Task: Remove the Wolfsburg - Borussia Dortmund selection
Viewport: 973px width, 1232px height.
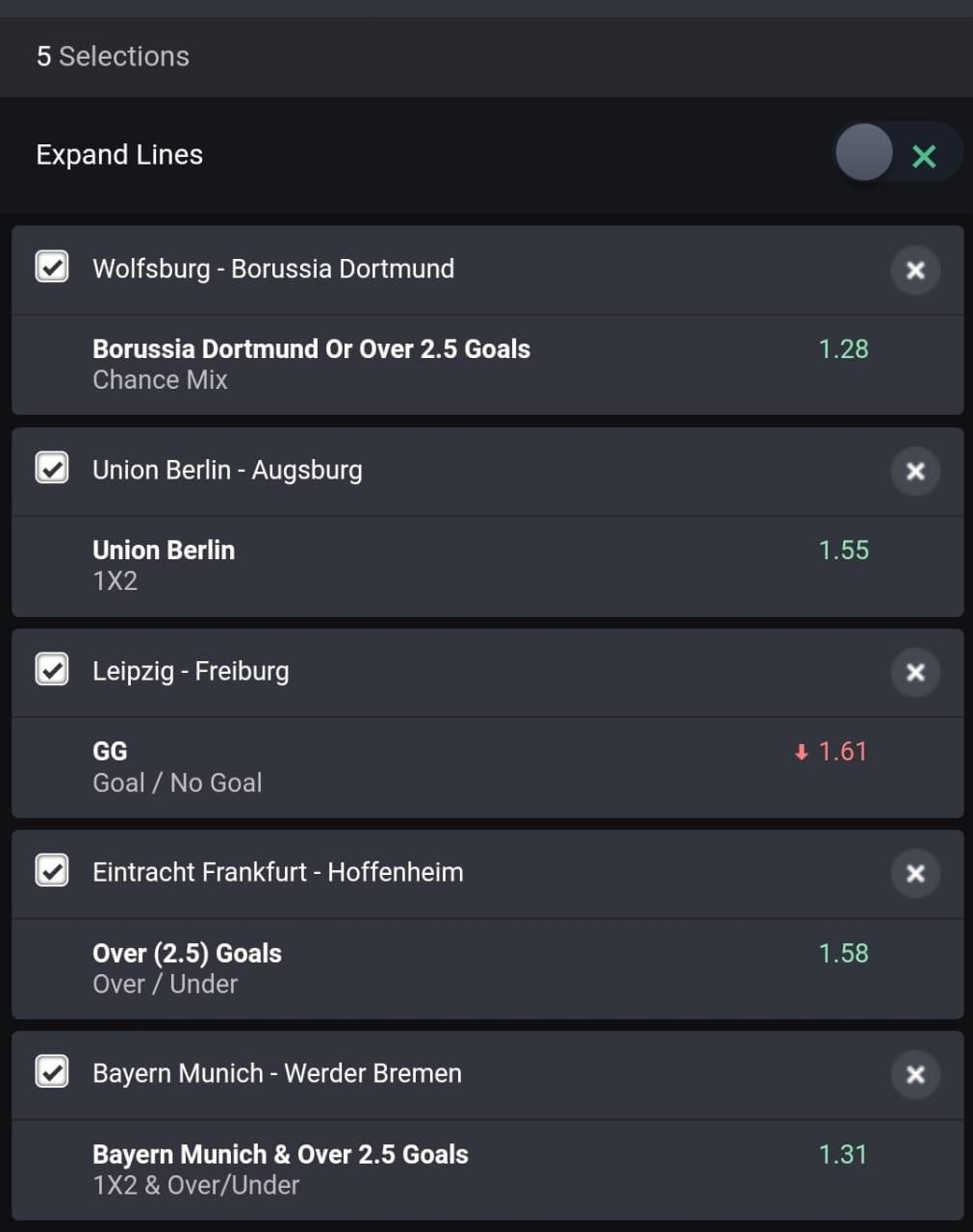Action: [x=915, y=270]
